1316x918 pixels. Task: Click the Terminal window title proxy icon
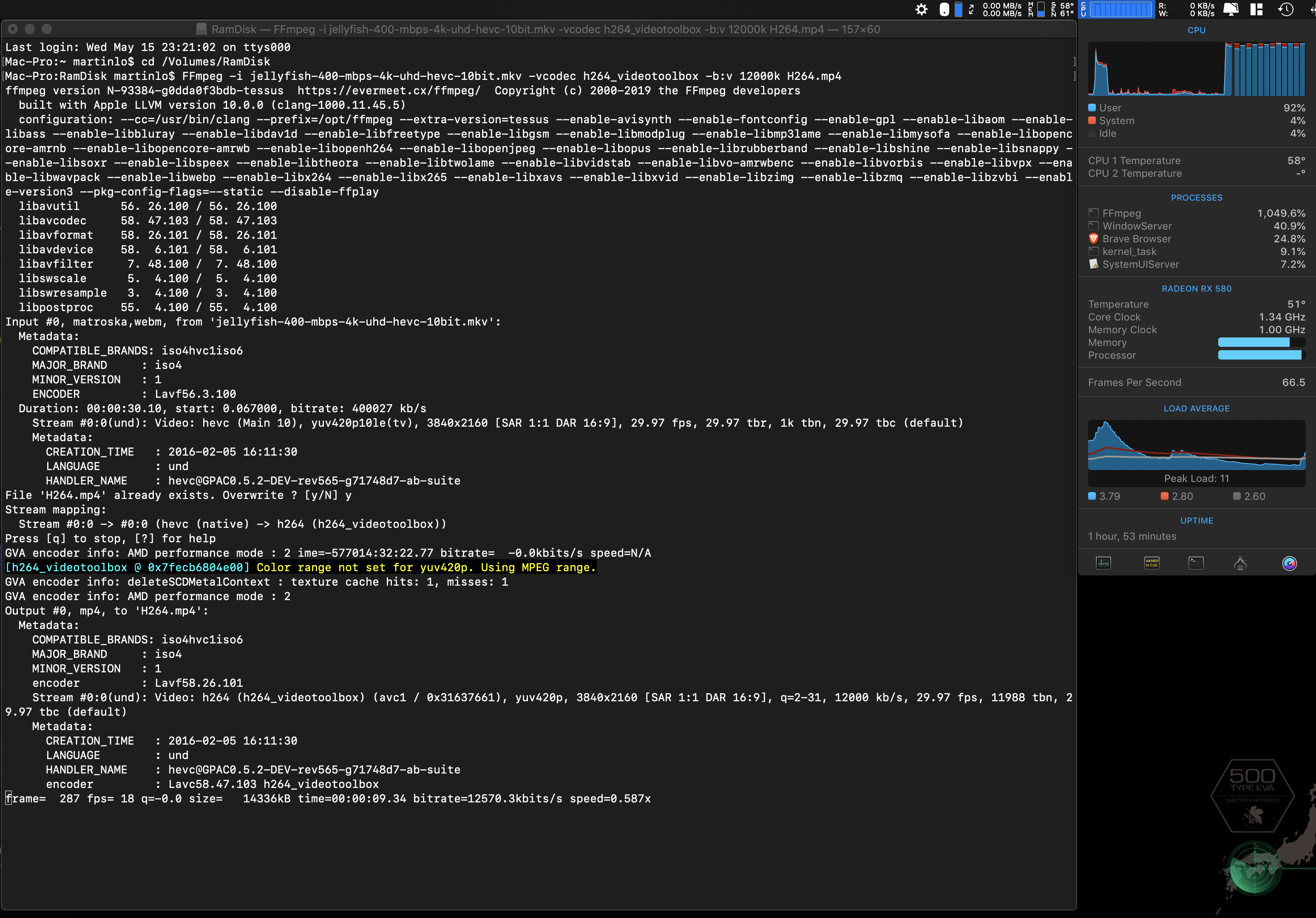coord(201,28)
